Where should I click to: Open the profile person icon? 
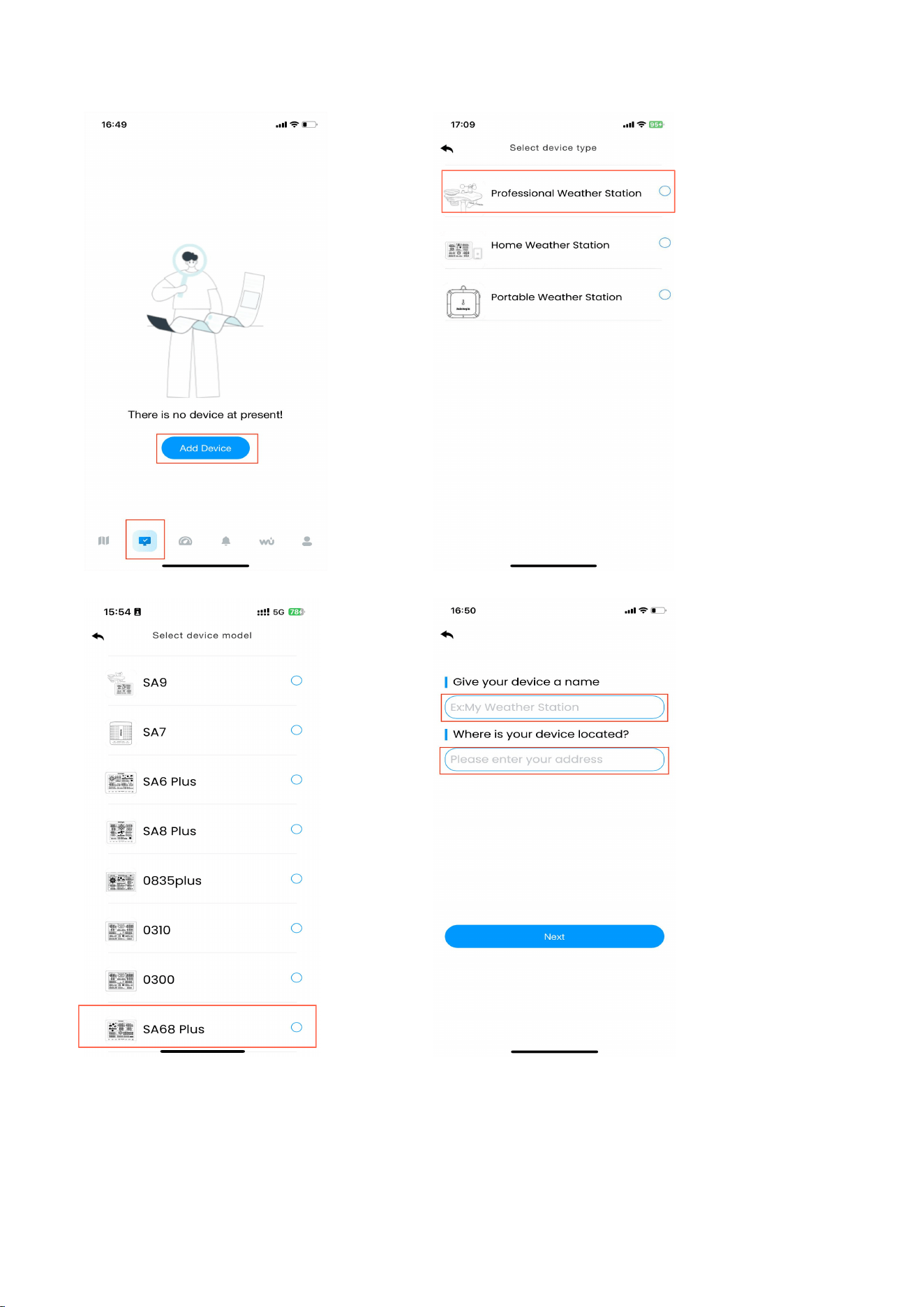pos(307,541)
